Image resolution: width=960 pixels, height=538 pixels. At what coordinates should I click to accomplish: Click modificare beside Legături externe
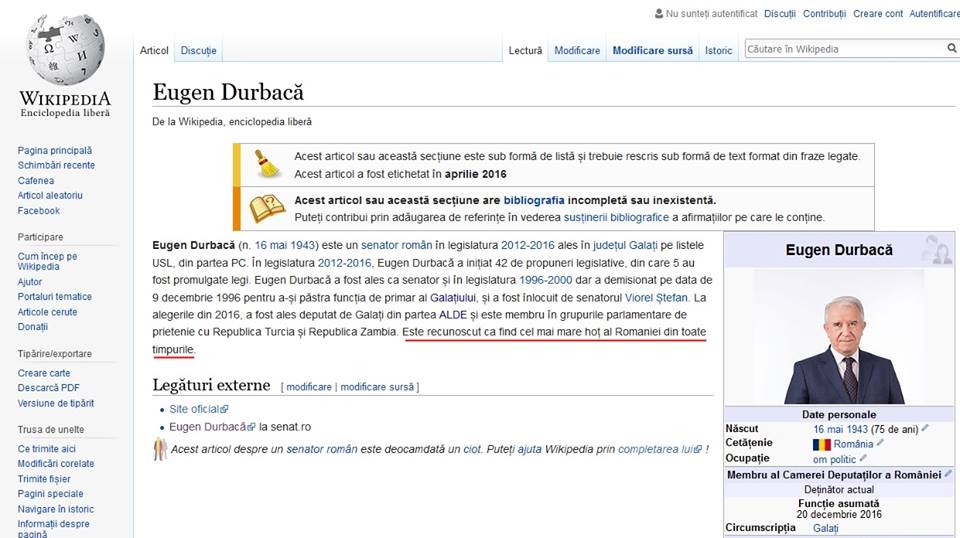(x=309, y=387)
